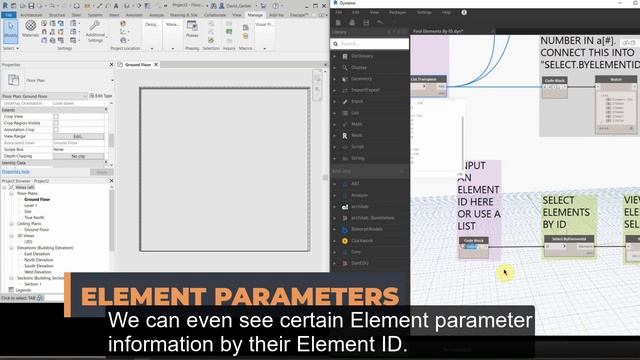The image size is (640, 360).
Task: Open the Annotate ribbon tab
Action: (x=134, y=15)
